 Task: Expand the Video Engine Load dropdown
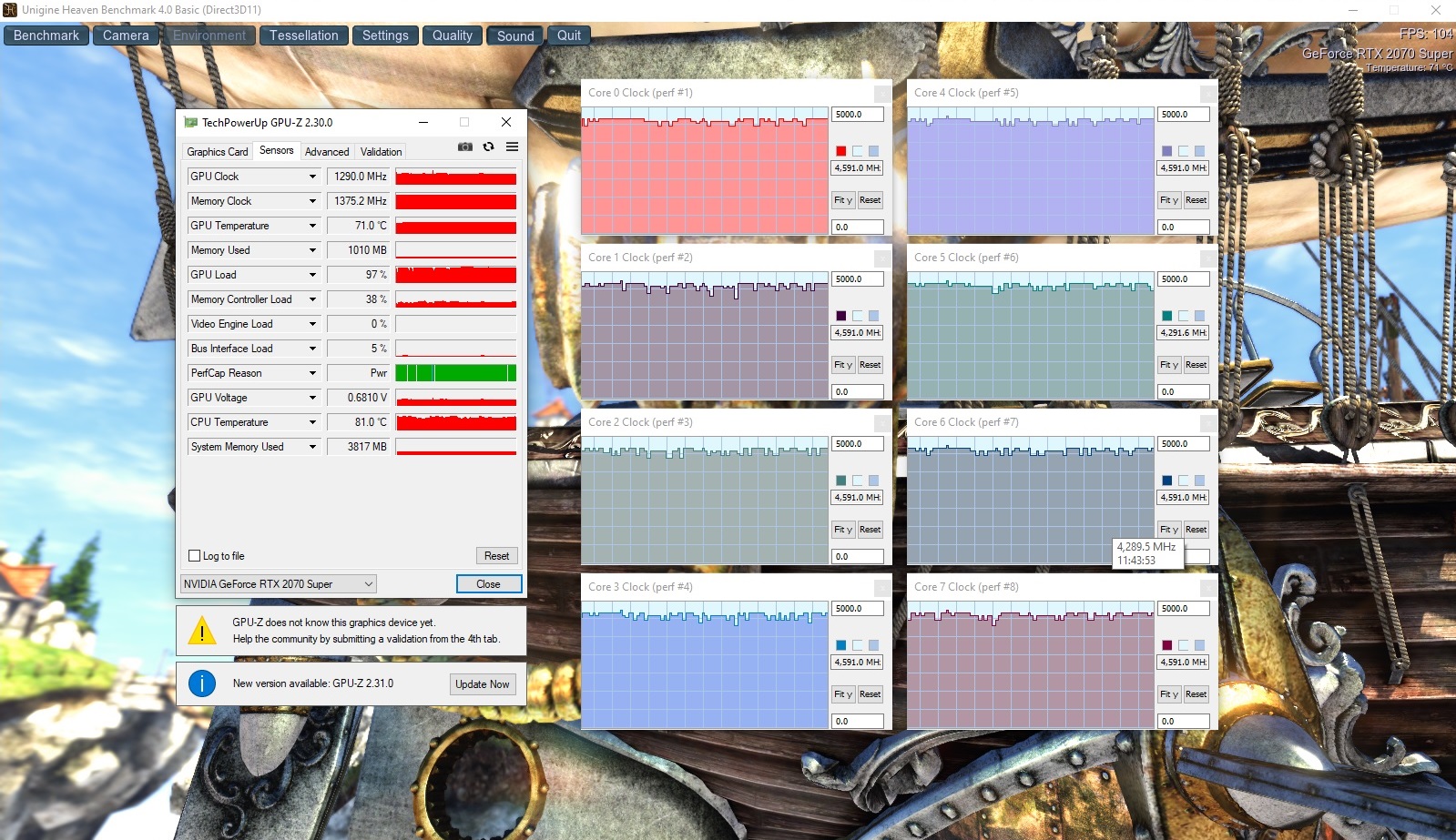click(x=312, y=324)
